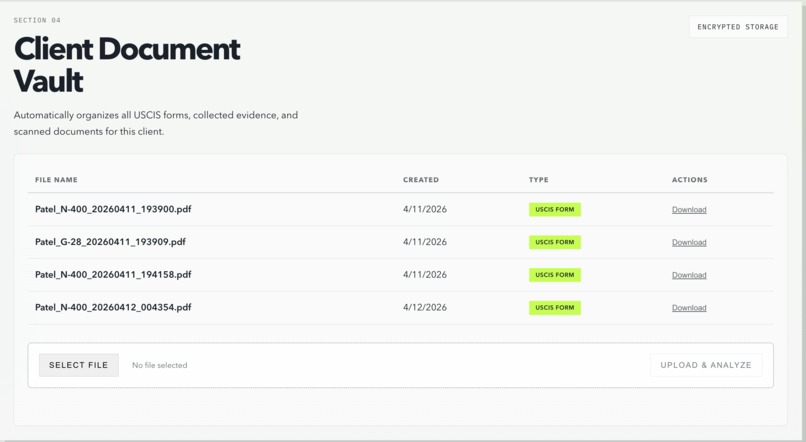Click the Encrypted Storage badge
The width and height of the screenshot is (806, 442).
(738, 27)
